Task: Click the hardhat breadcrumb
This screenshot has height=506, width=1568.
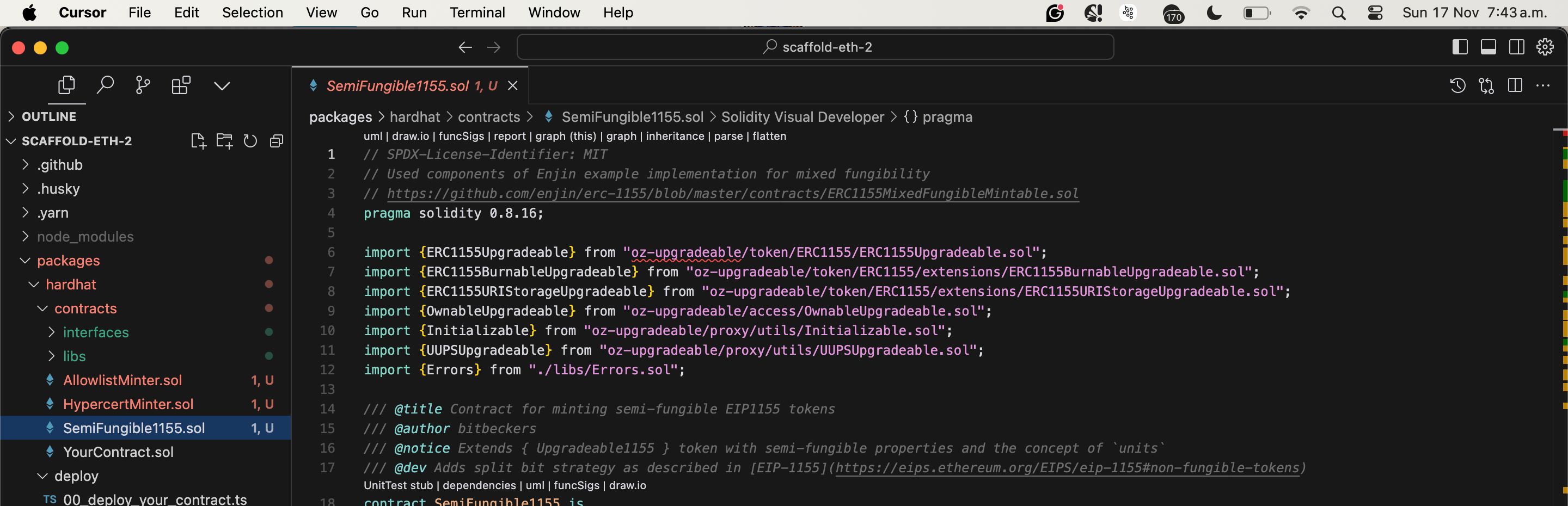Action: tap(414, 117)
